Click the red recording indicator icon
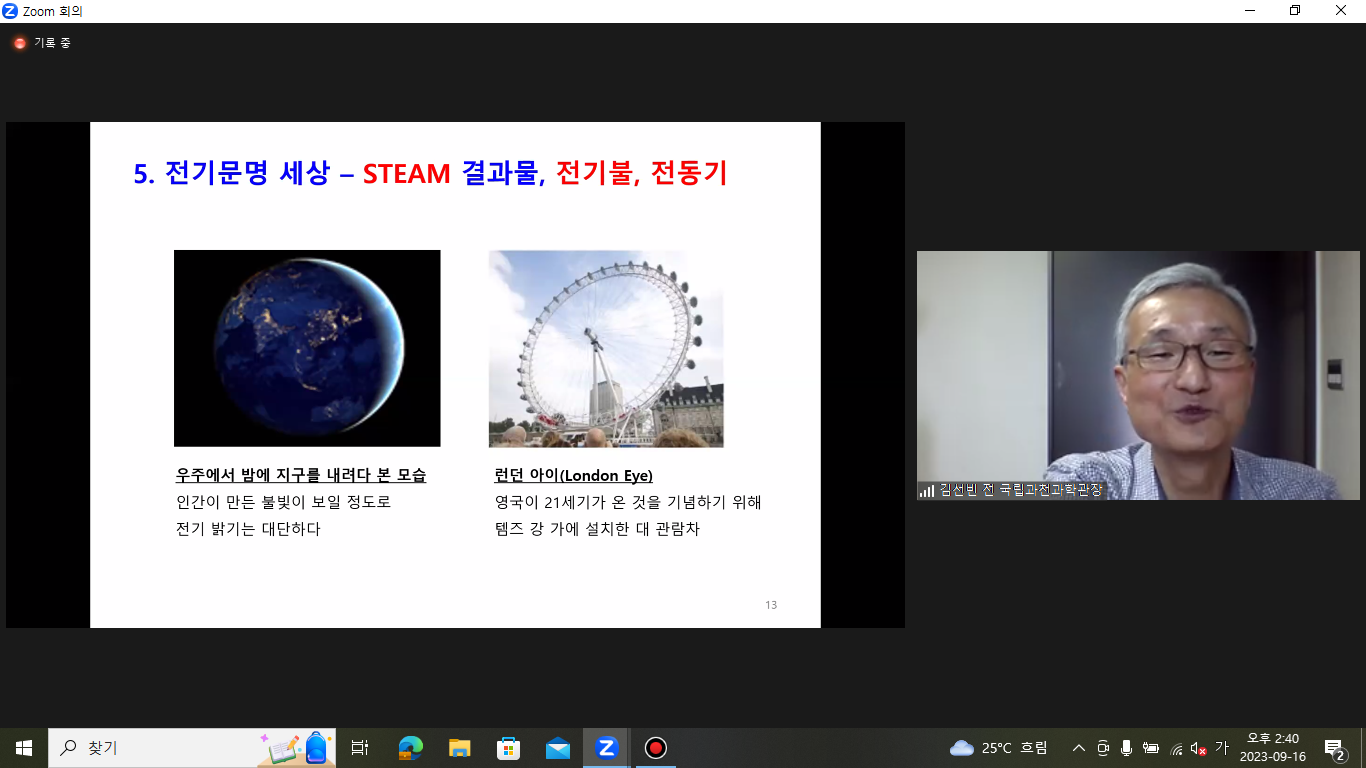Viewport: 1366px width, 768px height. (19, 43)
